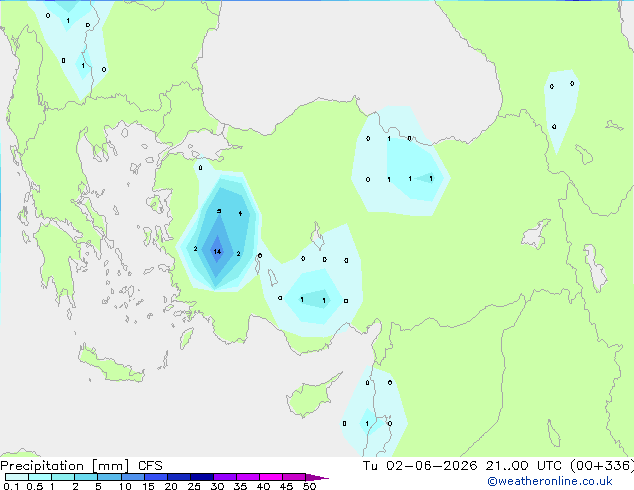This screenshot has height=490, width=634.
Task: Click the "5" value above the 14 value
Action: point(219,211)
